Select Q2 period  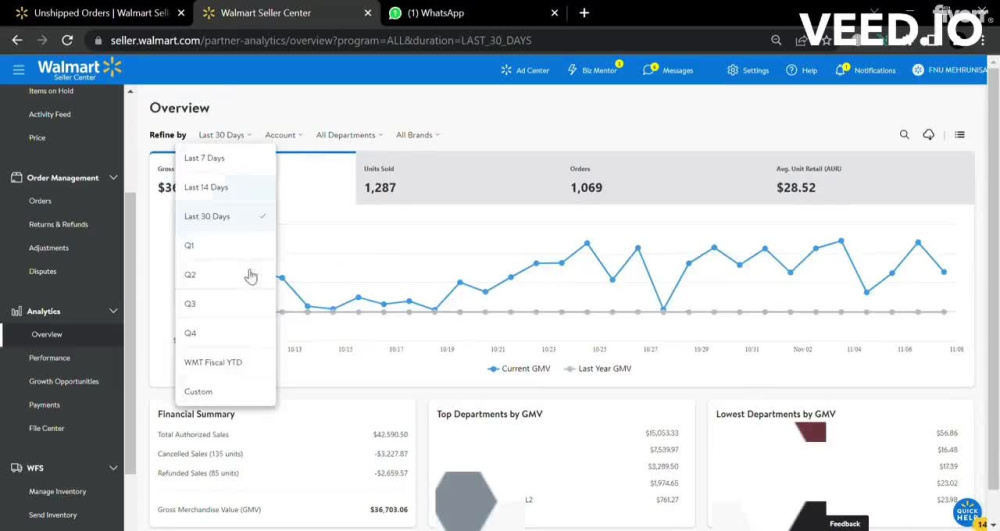(x=226, y=275)
